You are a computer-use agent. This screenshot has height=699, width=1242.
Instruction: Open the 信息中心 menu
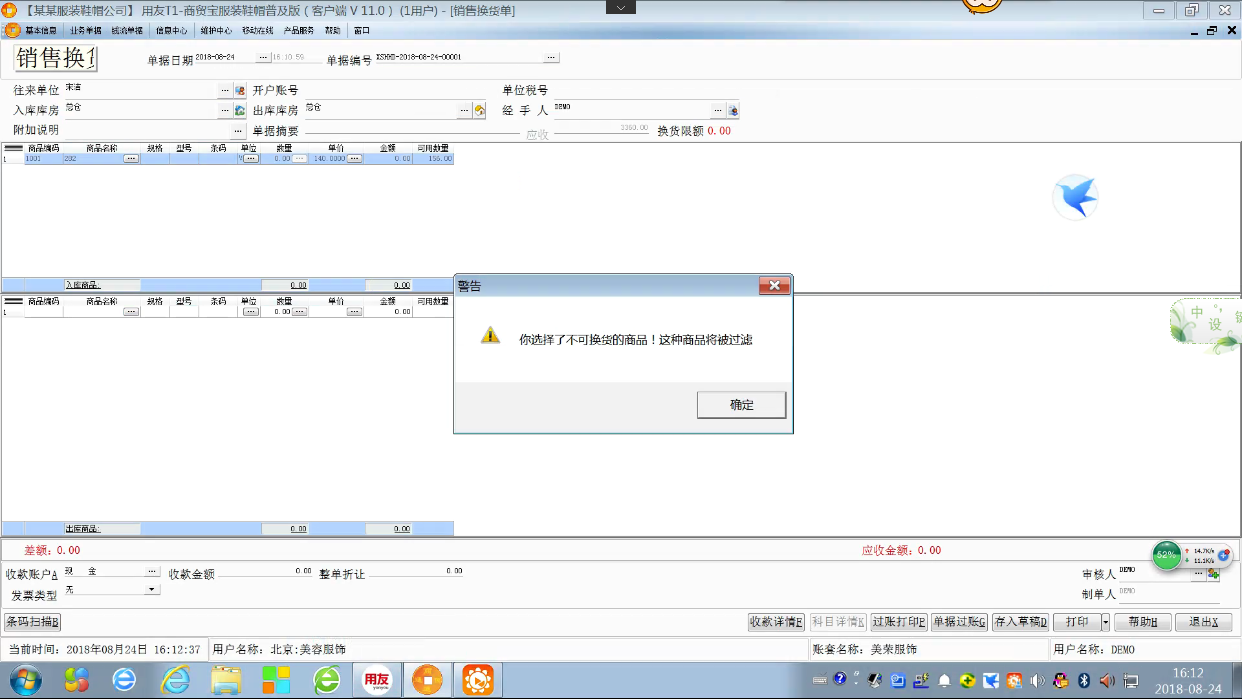(171, 31)
